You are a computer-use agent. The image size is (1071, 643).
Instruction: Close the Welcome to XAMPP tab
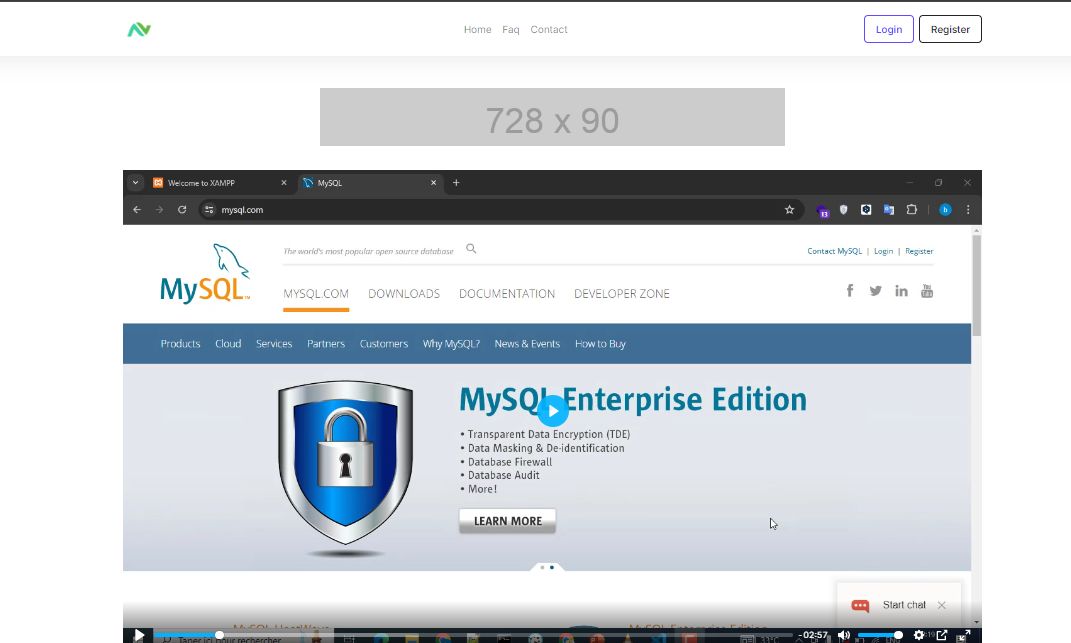click(283, 182)
